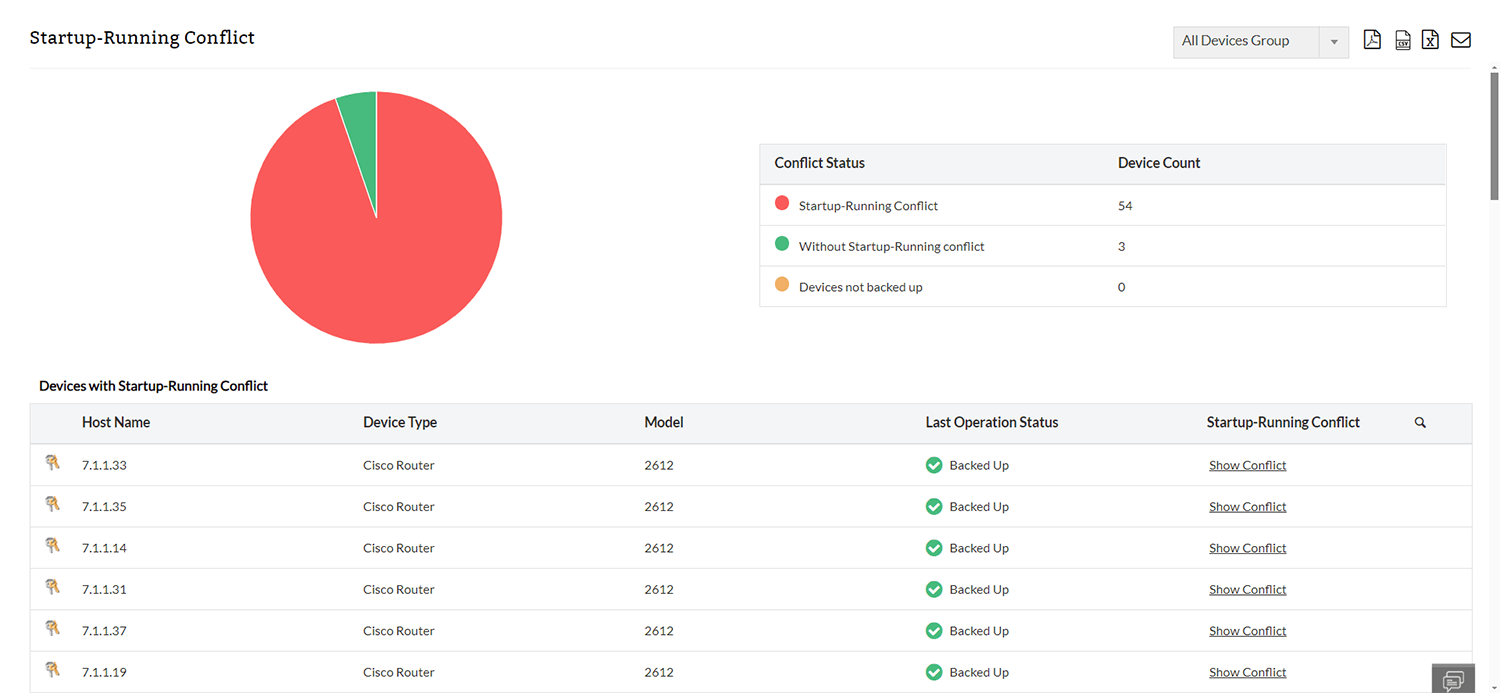Click device count 54 in status table
1500x693 pixels.
[1125, 206]
